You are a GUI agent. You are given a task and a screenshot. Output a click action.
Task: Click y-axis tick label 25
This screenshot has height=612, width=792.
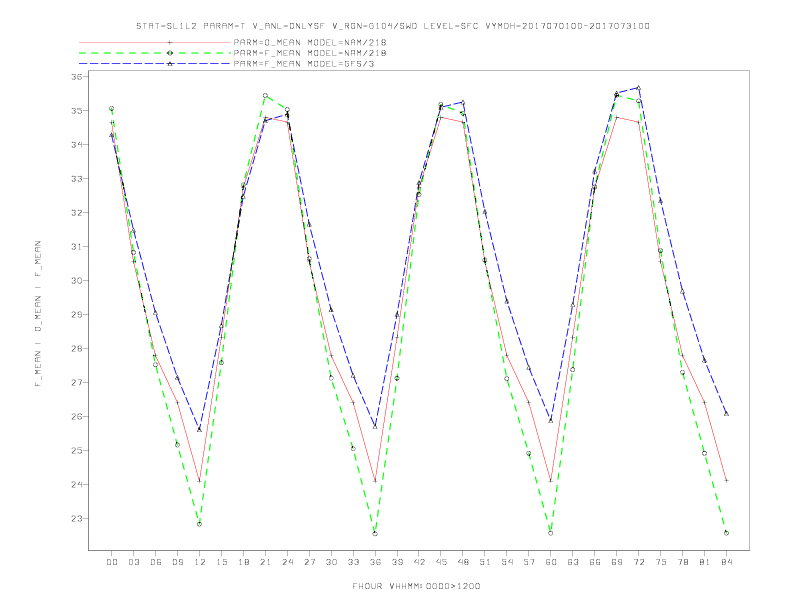(x=77, y=450)
